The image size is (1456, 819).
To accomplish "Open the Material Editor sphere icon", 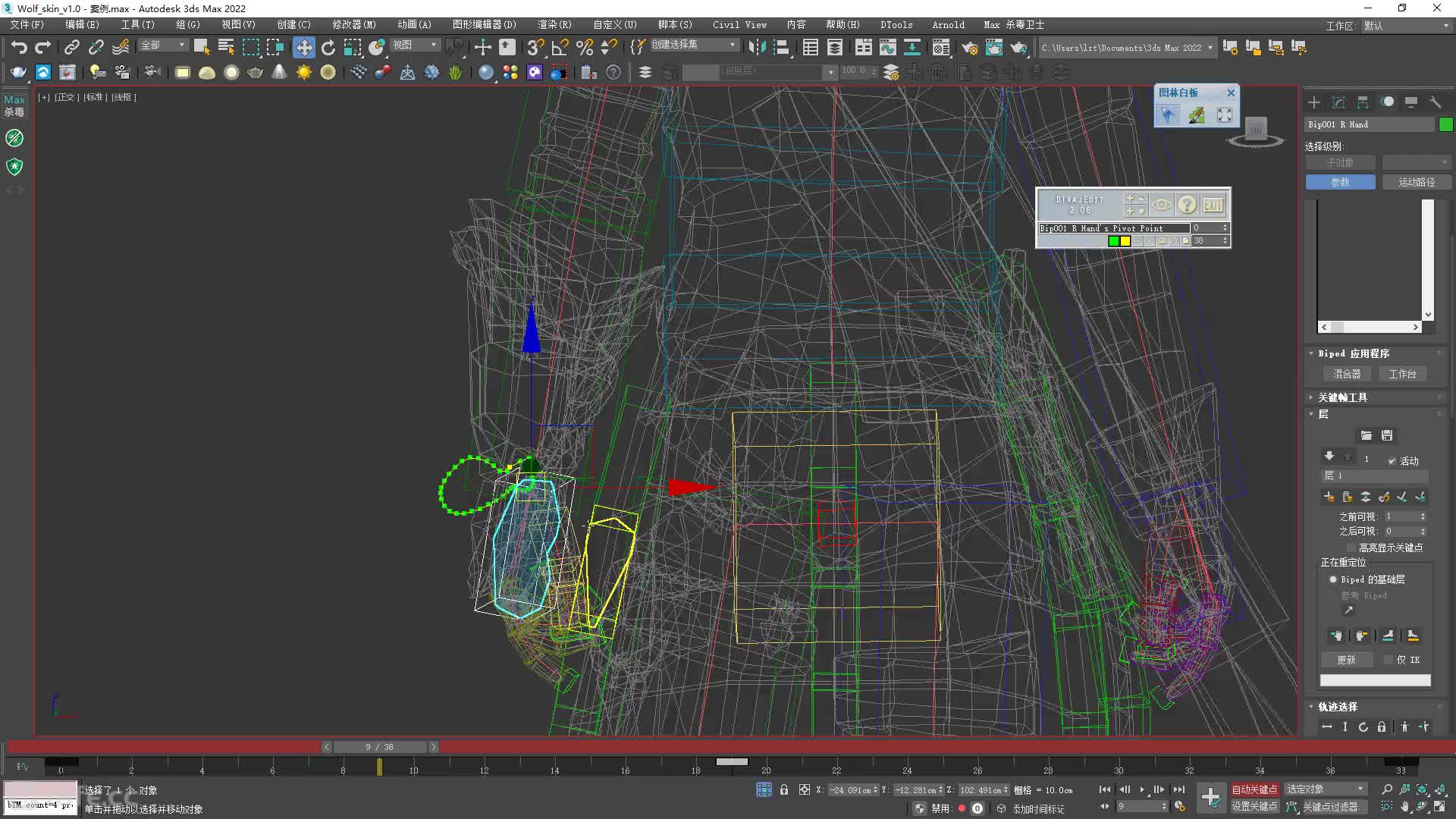I will click(486, 72).
